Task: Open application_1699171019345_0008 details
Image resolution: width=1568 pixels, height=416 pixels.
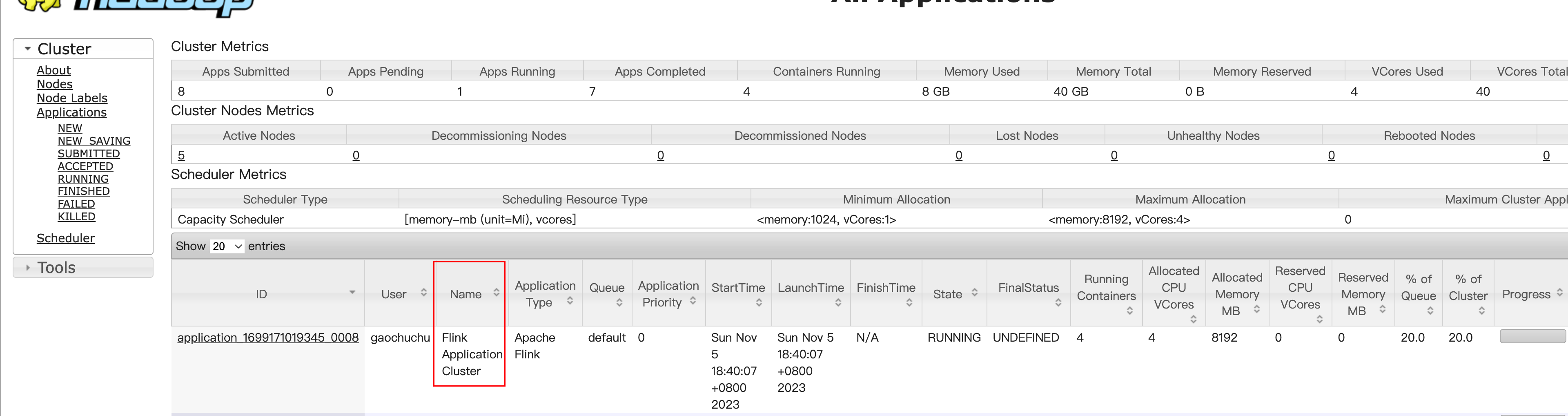Action: click(268, 338)
